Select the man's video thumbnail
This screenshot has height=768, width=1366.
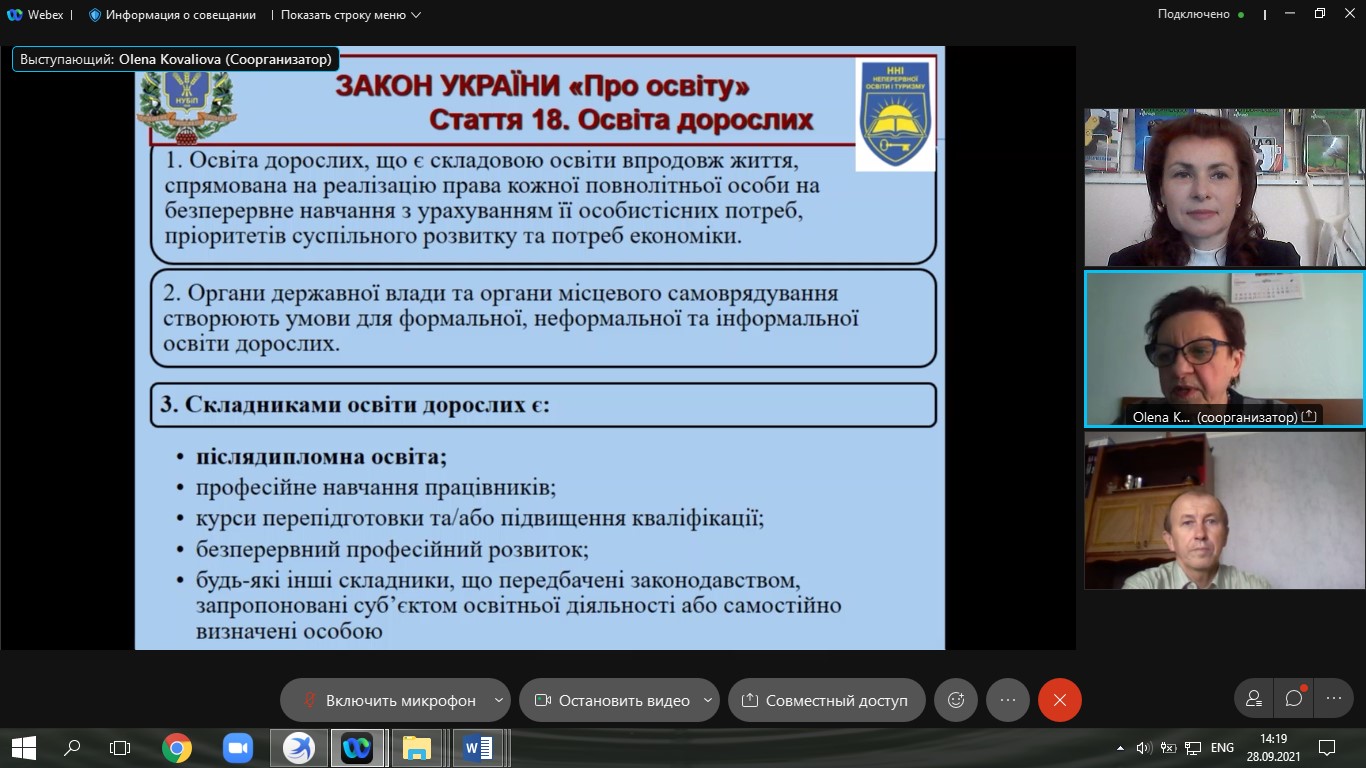1224,510
